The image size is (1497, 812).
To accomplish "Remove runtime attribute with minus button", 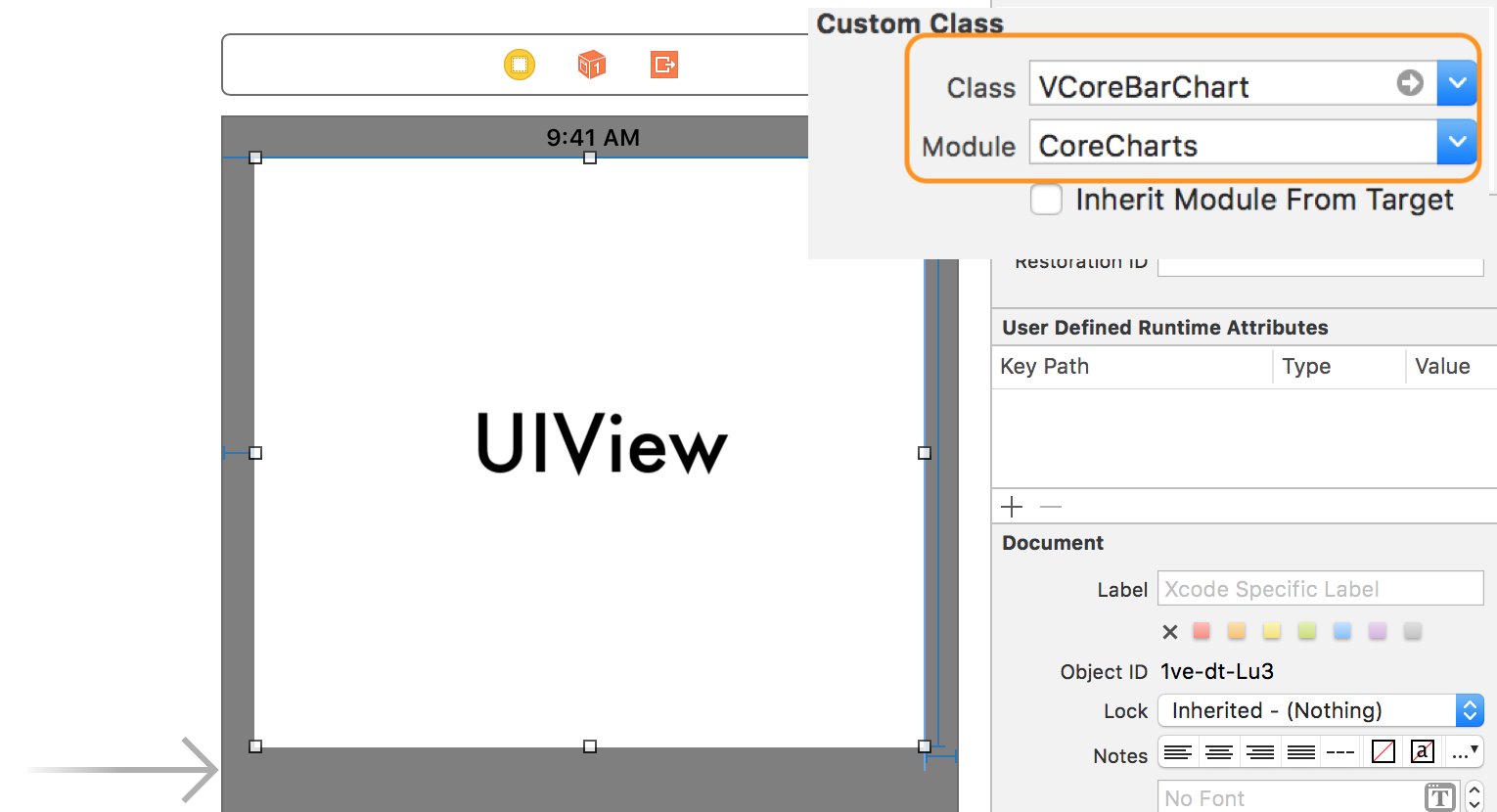I will pyautogui.click(x=1051, y=507).
